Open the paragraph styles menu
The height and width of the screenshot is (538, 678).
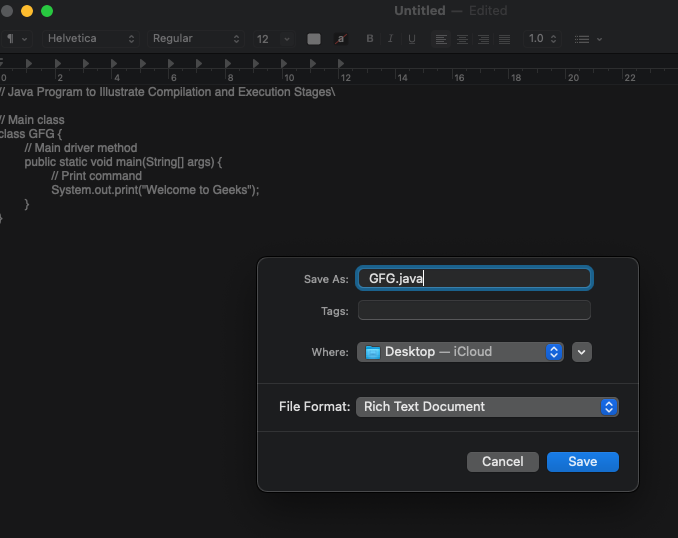[x=17, y=39]
